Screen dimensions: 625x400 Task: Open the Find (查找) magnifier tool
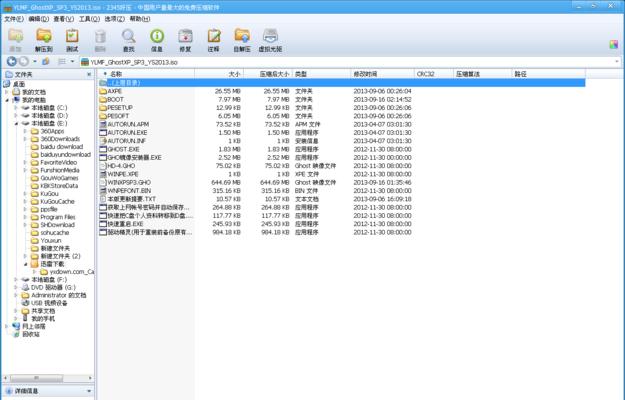[128, 40]
